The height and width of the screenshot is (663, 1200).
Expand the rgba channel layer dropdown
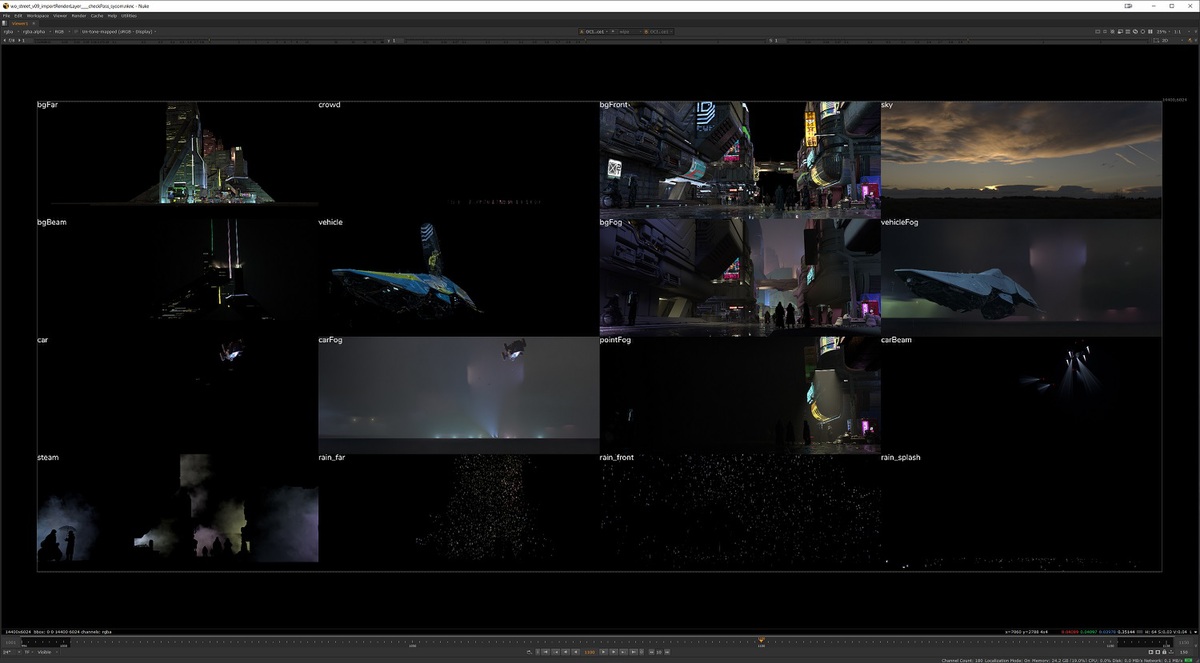tap(10, 31)
